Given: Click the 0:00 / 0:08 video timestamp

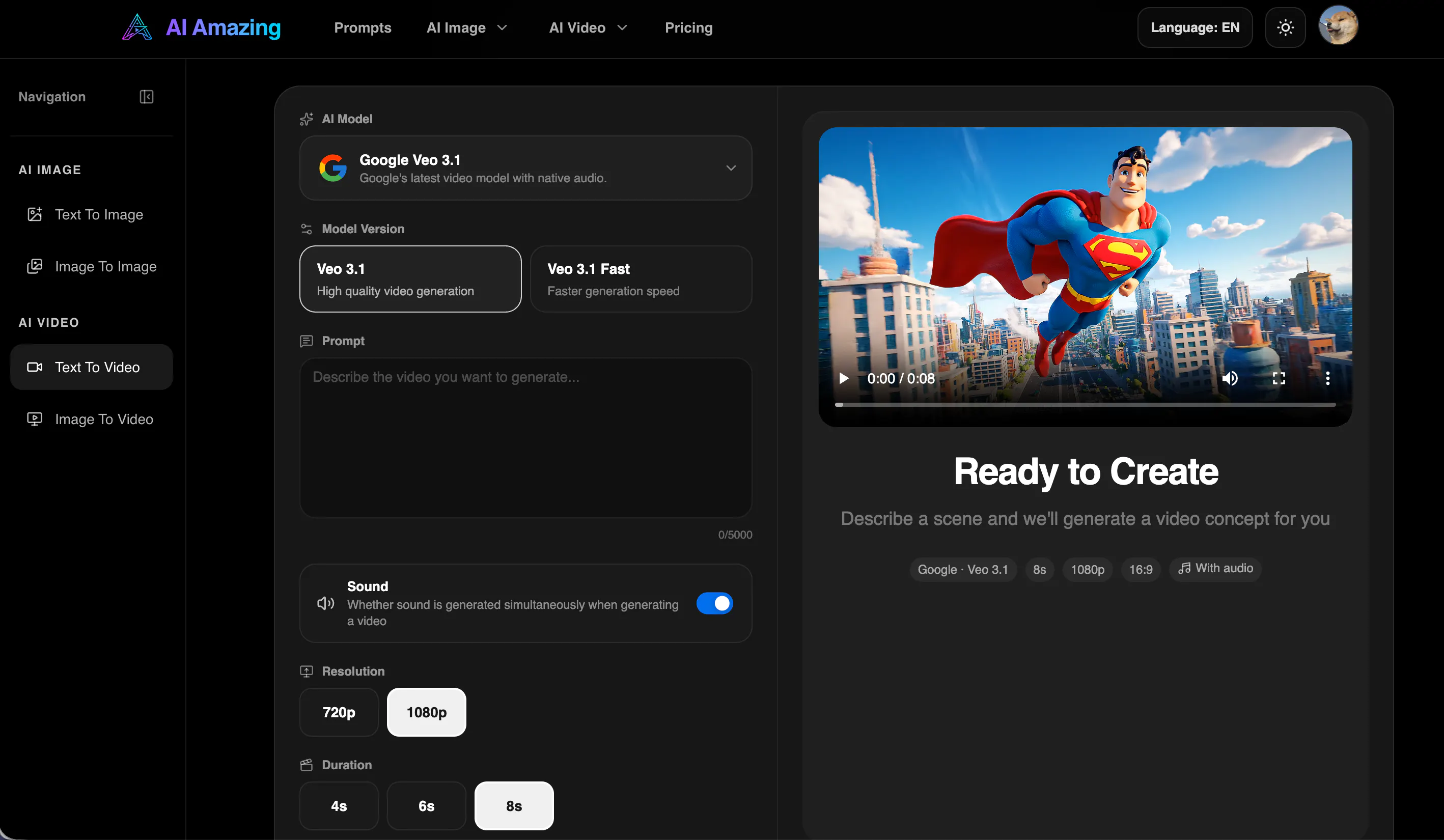Looking at the screenshot, I should pyautogui.click(x=901, y=378).
